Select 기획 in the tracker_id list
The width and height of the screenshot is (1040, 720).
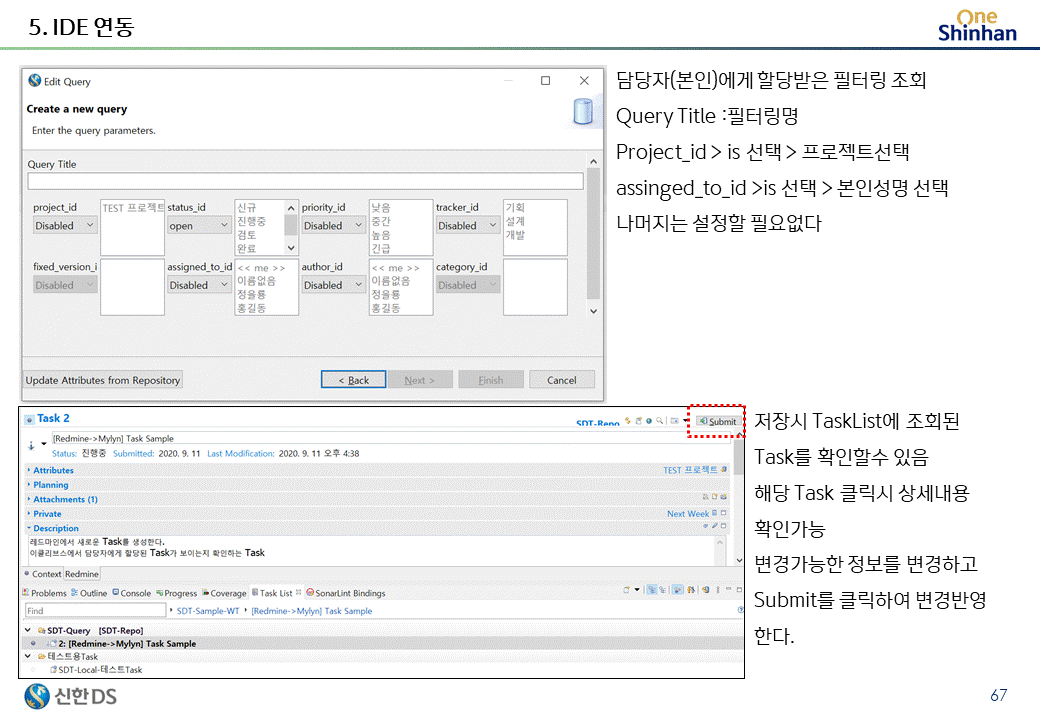[515, 208]
